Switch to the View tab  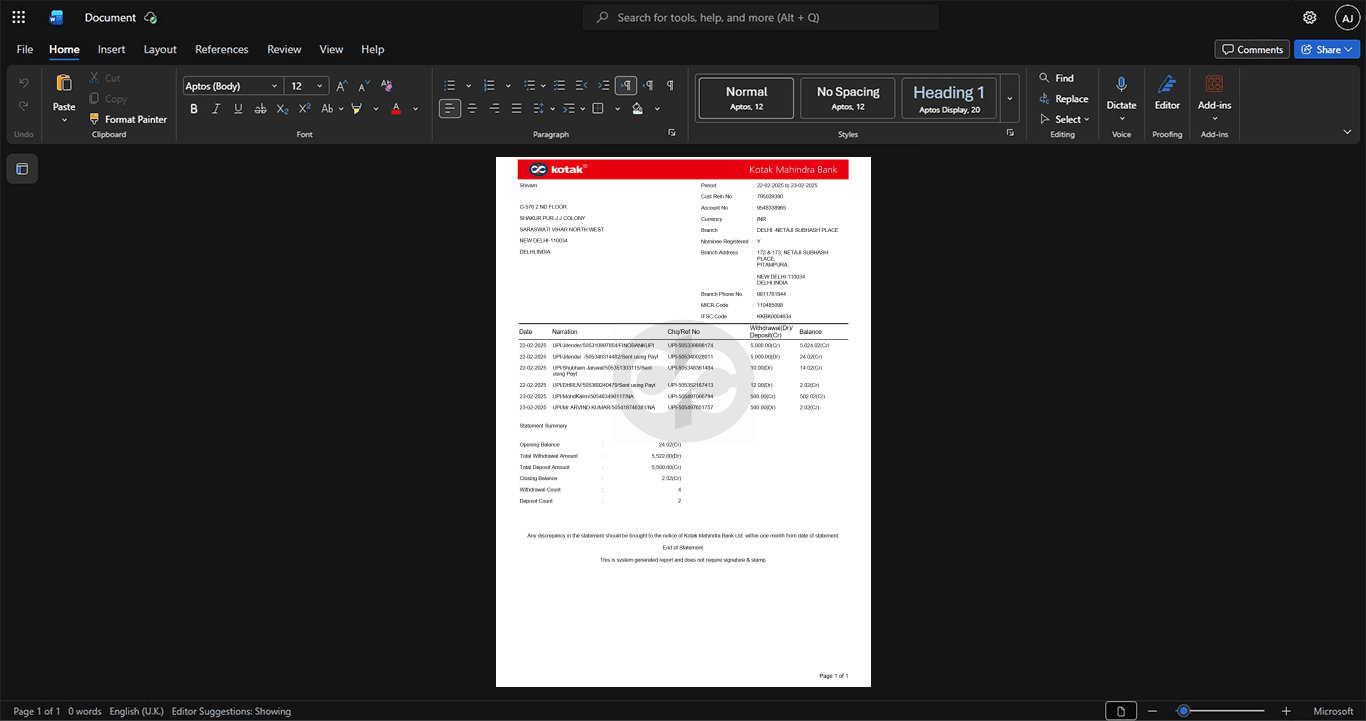(x=331, y=49)
